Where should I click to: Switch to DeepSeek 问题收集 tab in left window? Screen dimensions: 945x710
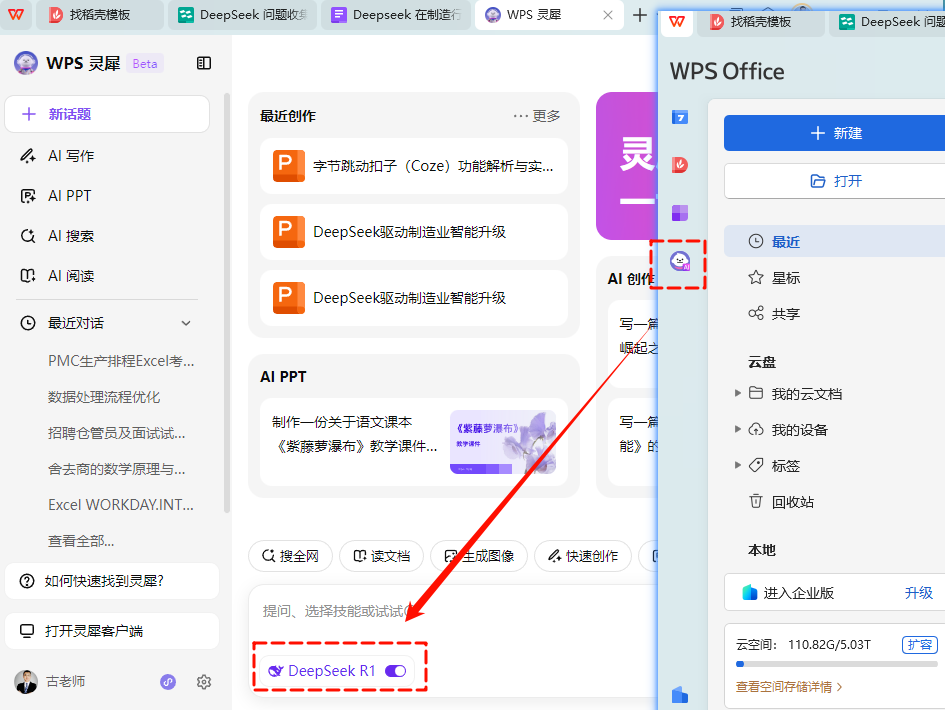click(x=242, y=14)
